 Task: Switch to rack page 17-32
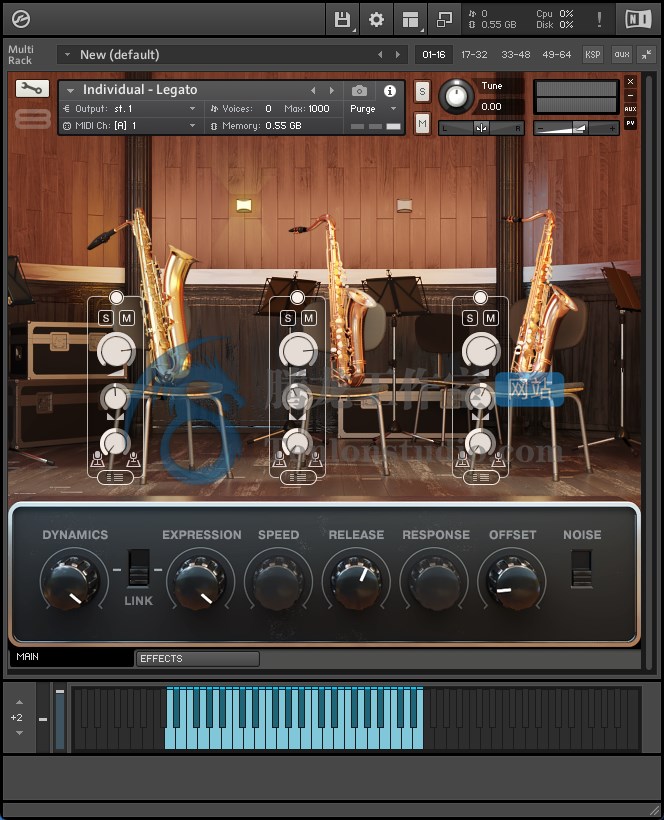(x=474, y=54)
